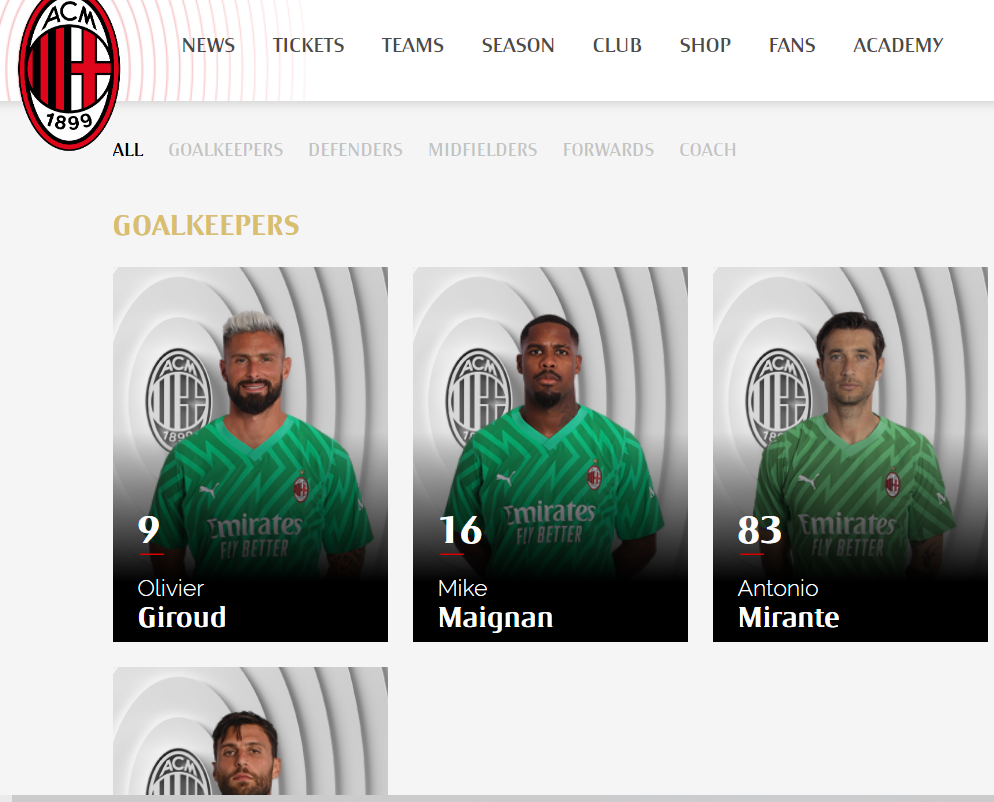This screenshot has width=994, height=802.
Task: Click the horizontal scrollbar at the bottom
Action: (x=502, y=798)
